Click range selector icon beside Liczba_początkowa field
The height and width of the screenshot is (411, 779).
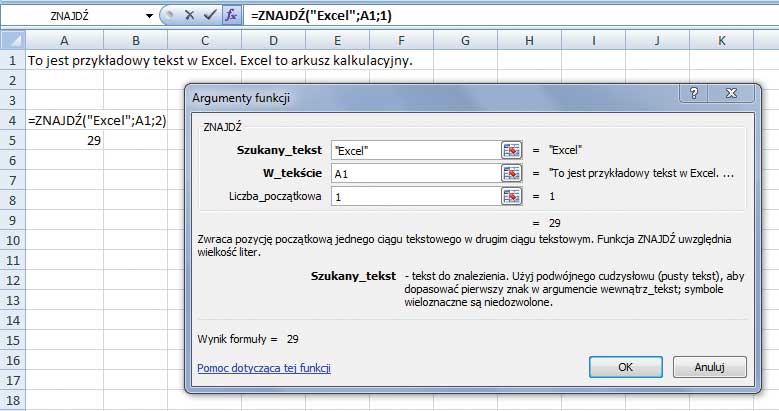coord(512,196)
